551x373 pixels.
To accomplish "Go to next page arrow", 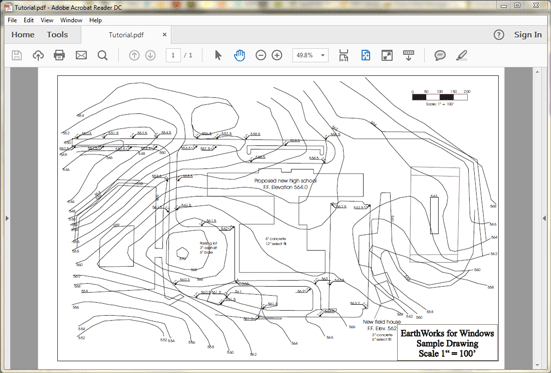I will tap(150, 55).
